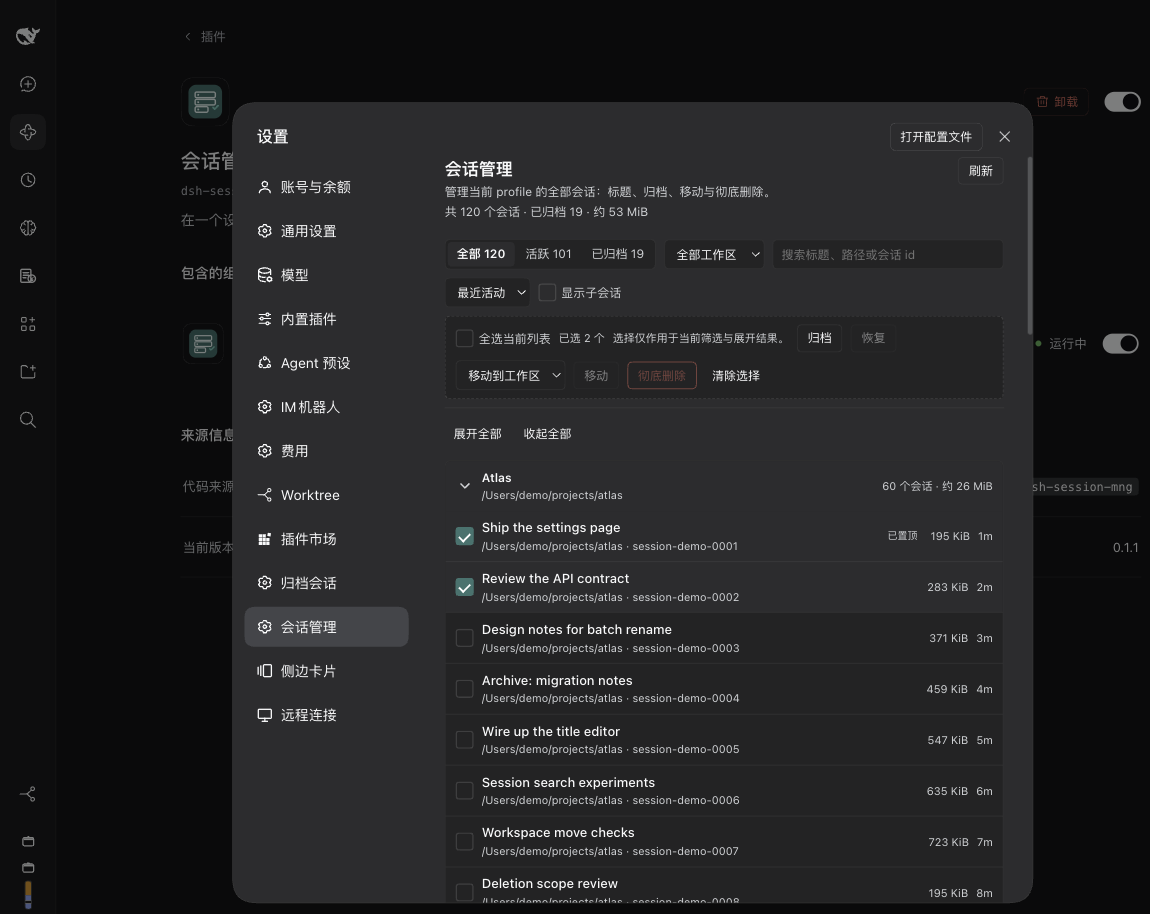
Task: Click the 插件市场 grid icon
Action: pos(265,539)
